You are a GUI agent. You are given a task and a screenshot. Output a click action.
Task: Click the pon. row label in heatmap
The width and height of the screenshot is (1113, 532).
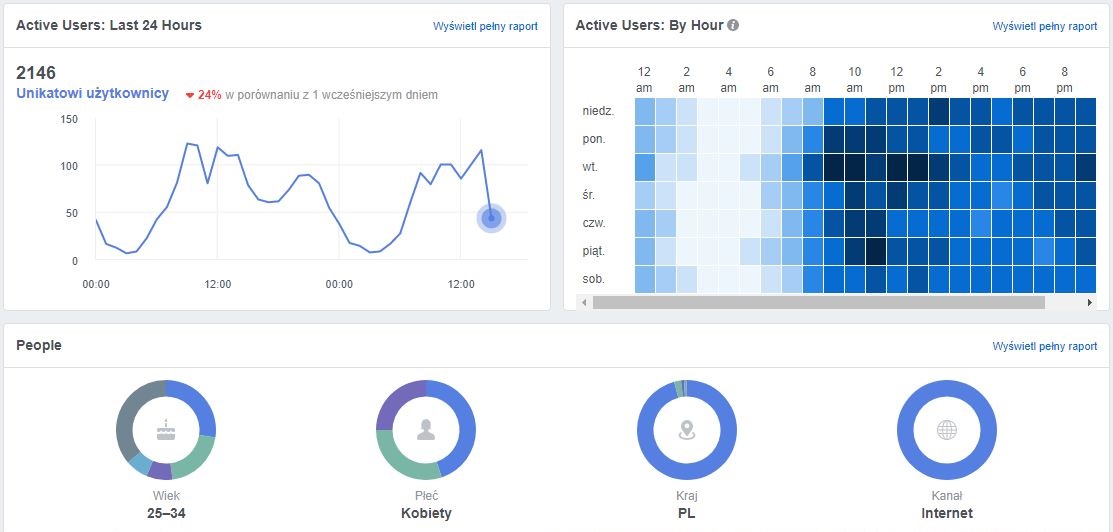click(594, 139)
